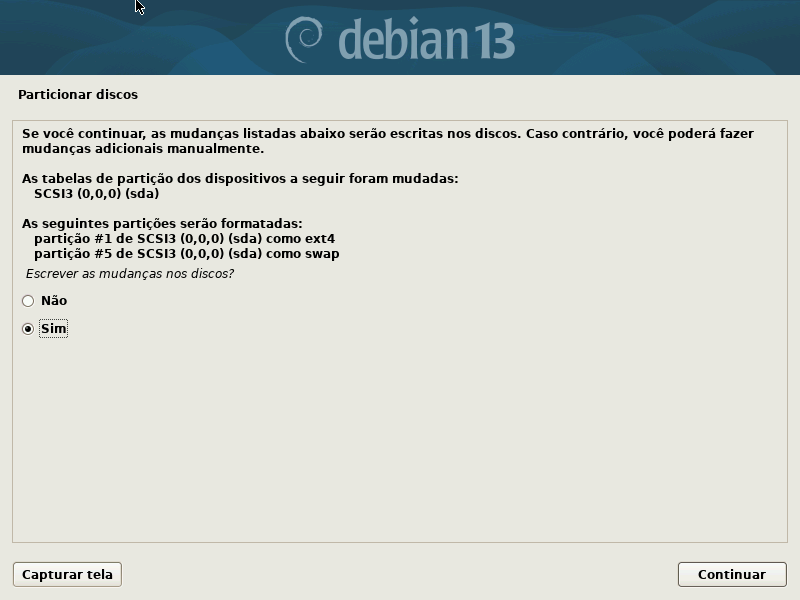Click the Escrever as mudanças nos discos question
Image resolution: width=800 pixels, height=600 pixels.
(x=130, y=274)
